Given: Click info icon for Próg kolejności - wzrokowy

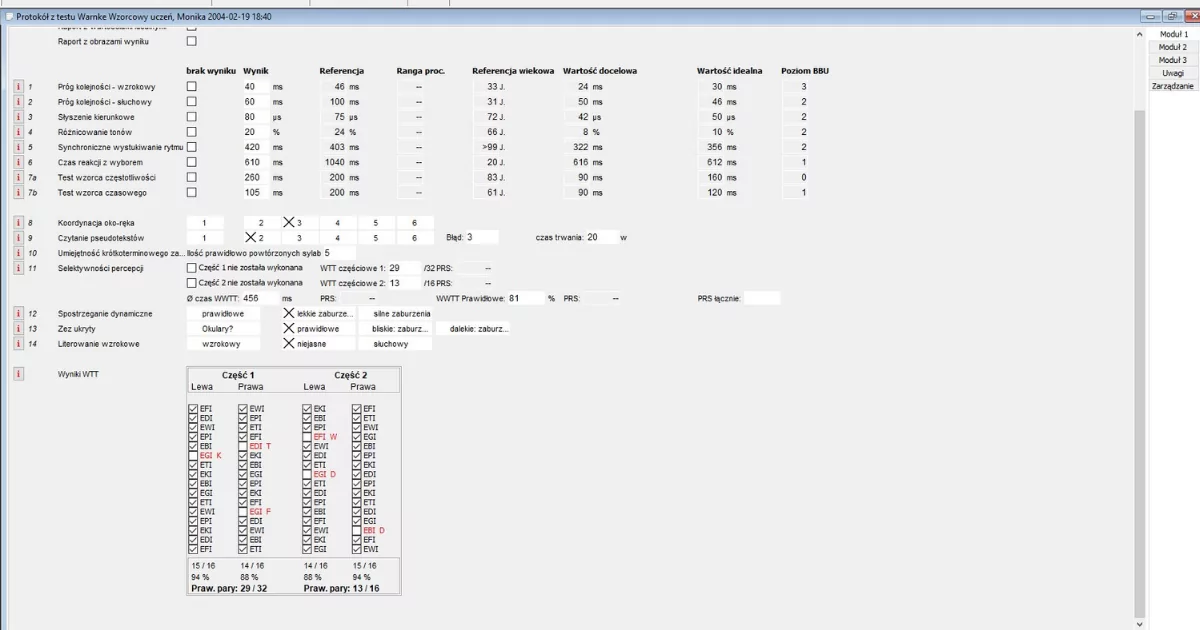Looking at the screenshot, I should tap(17, 88).
